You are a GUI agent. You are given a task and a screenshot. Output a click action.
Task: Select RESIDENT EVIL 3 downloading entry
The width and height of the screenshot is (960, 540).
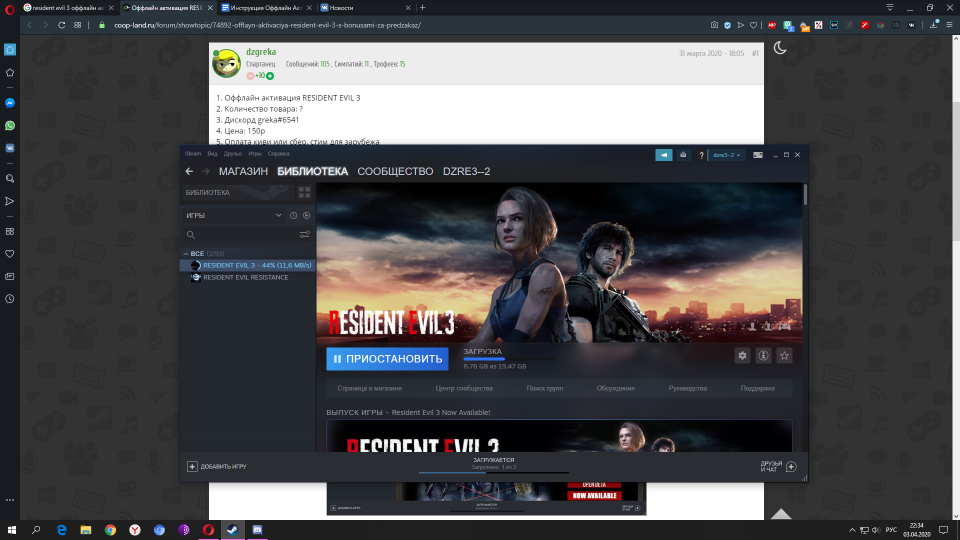coord(247,265)
